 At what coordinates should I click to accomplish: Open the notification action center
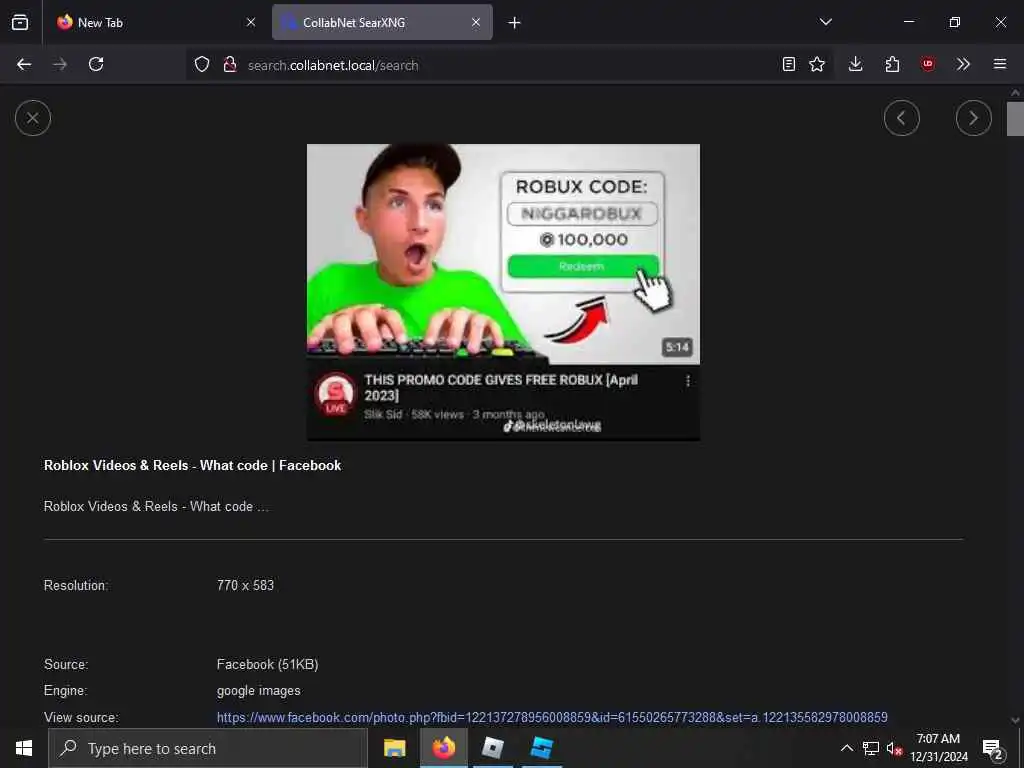tap(993, 748)
